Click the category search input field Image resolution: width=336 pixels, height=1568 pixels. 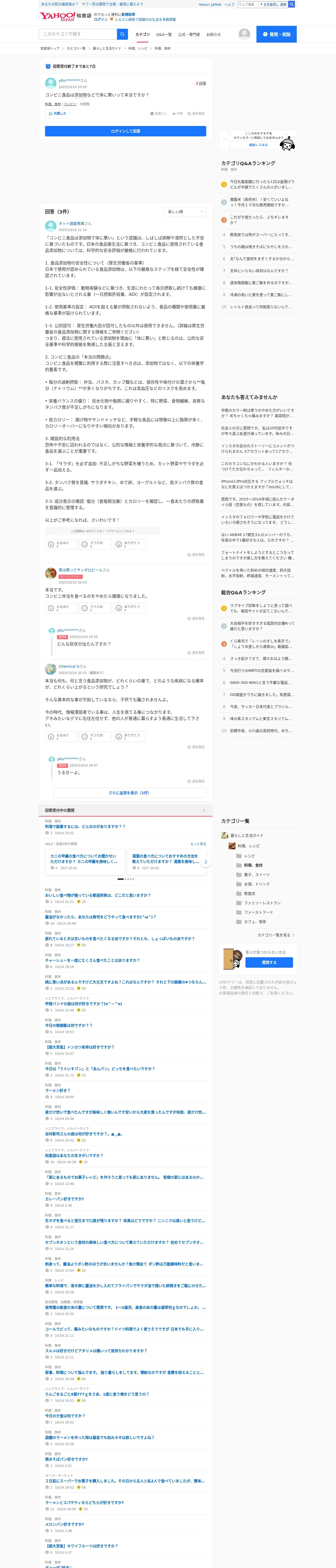tap(77, 34)
